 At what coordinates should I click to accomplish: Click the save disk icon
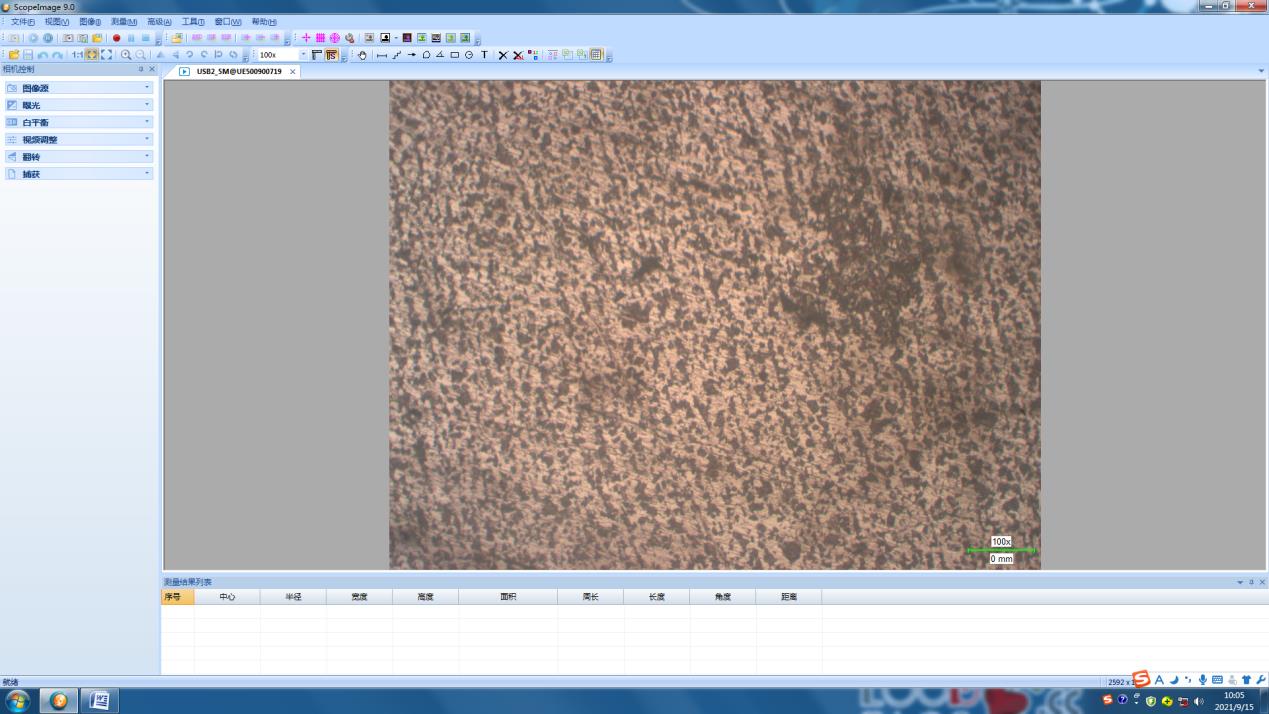pyautogui.click(x=28, y=55)
